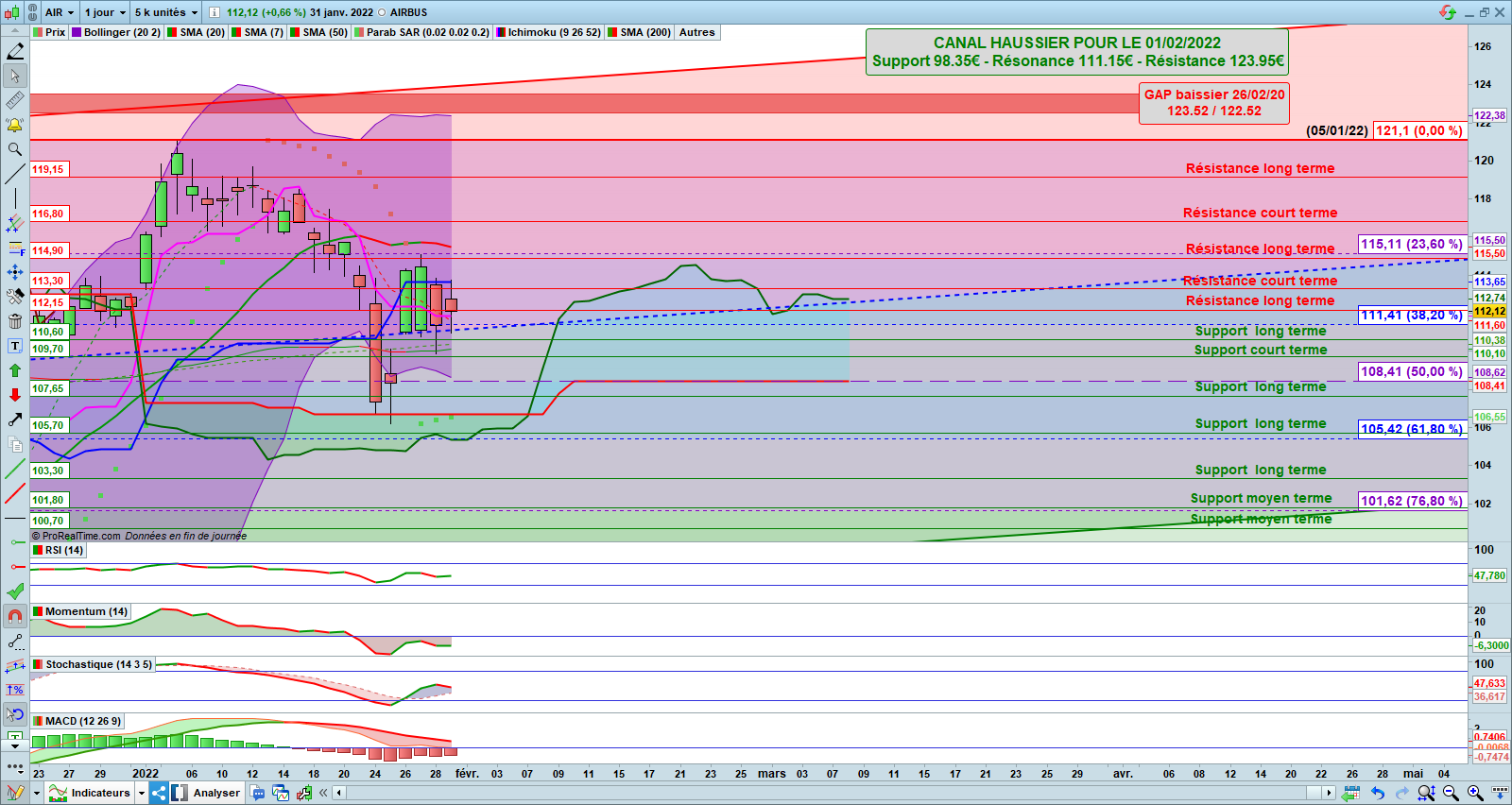Select the pencil drawing tool
The height and width of the screenshot is (805, 1512).
pyautogui.click(x=15, y=51)
